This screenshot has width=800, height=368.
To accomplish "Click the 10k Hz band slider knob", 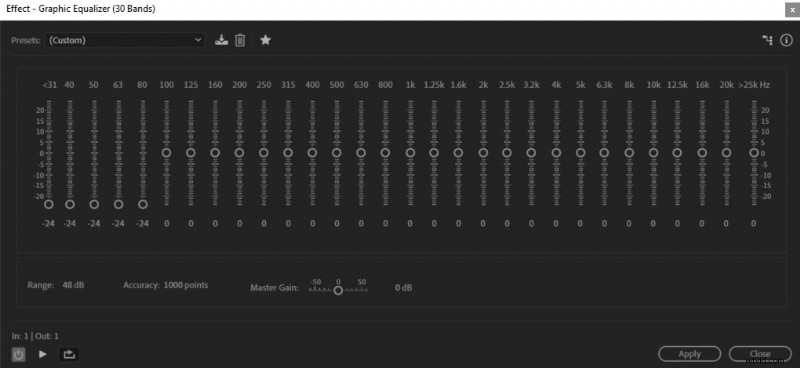I will tap(654, 152).
